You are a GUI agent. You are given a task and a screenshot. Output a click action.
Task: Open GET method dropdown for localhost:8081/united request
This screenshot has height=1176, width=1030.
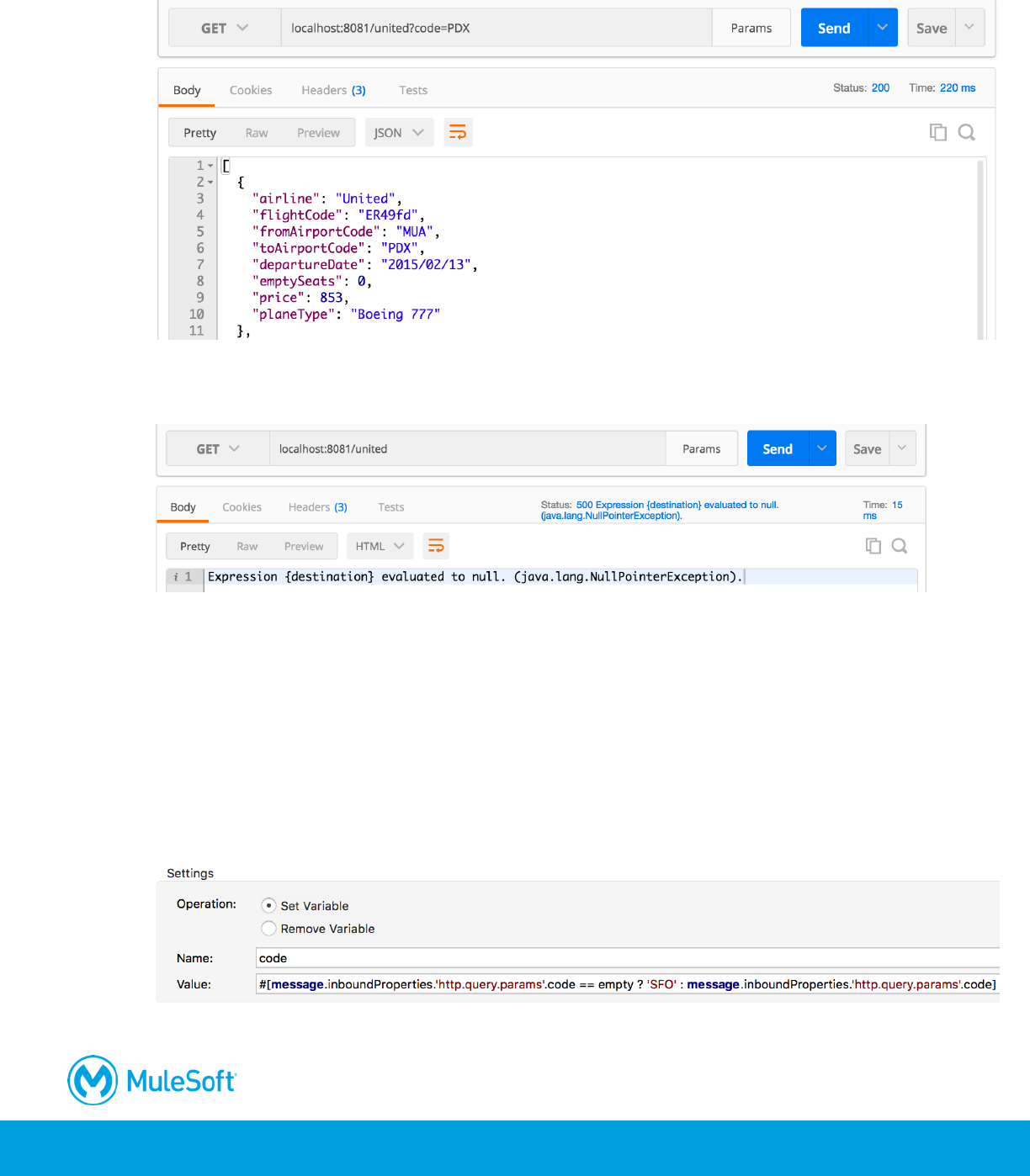[x=218, y=448]
